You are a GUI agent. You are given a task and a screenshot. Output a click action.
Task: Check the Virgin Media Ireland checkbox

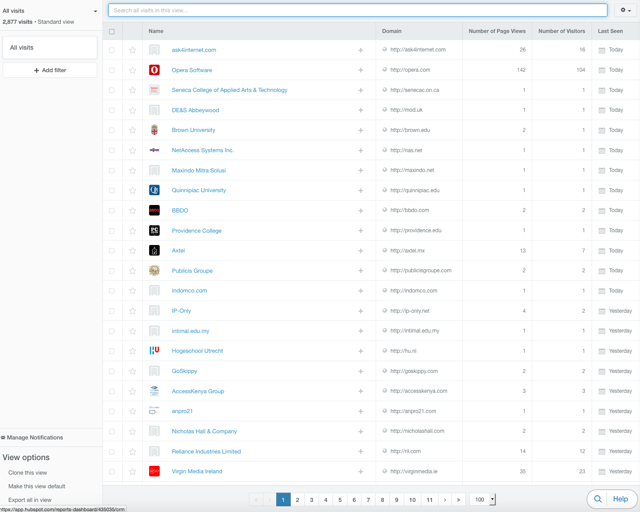(x=112, y=472)
